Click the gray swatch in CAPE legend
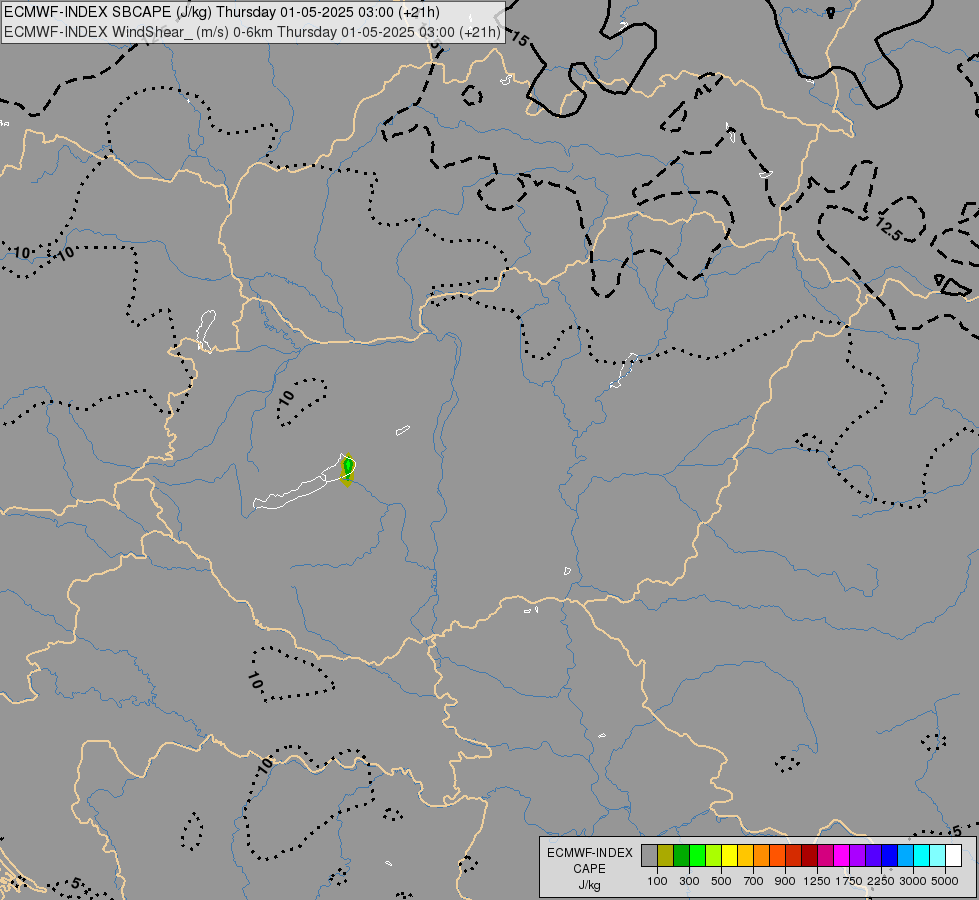 [x=649, y=855]
